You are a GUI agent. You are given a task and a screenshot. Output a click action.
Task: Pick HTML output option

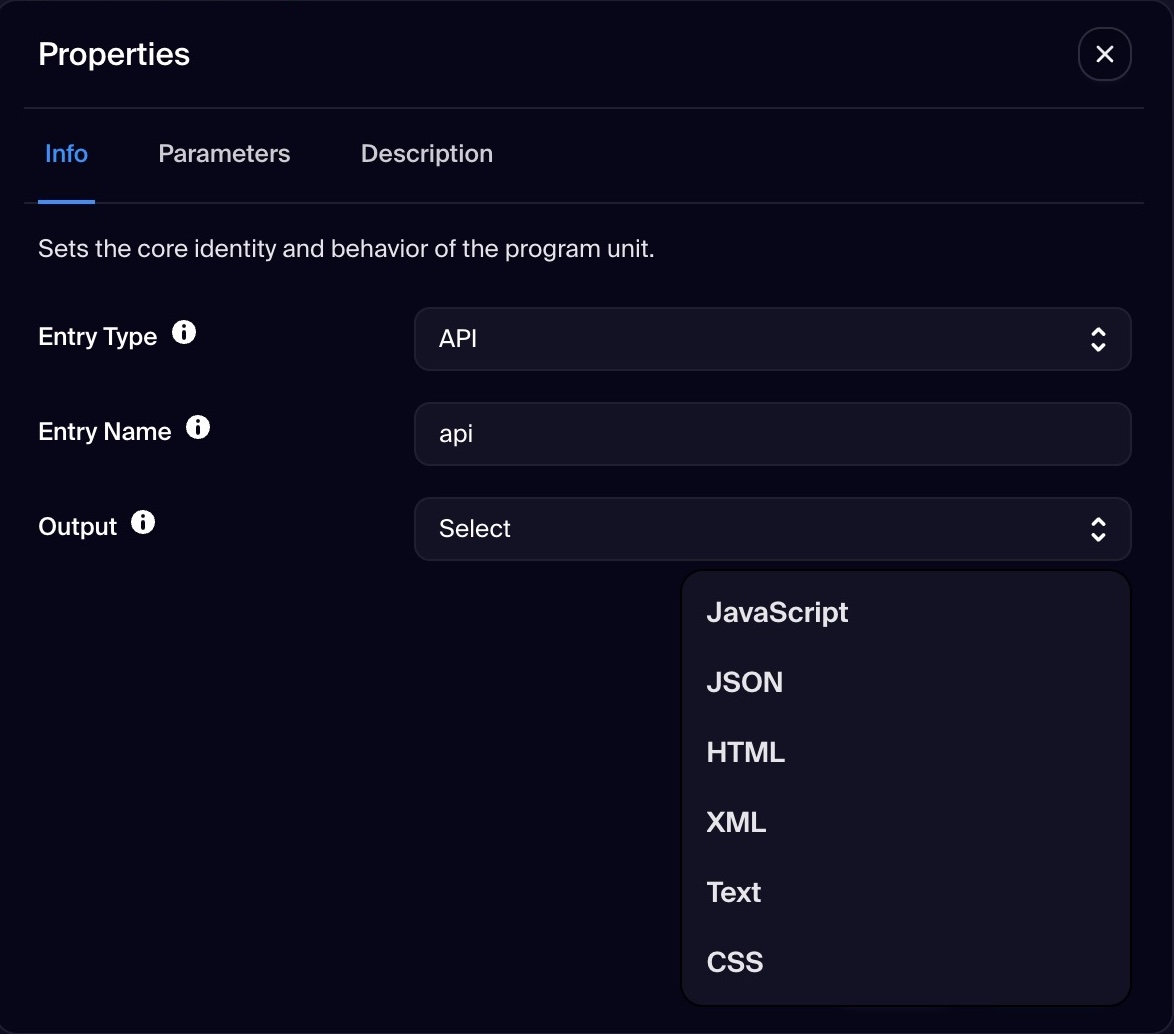click(x=745, y=752)
